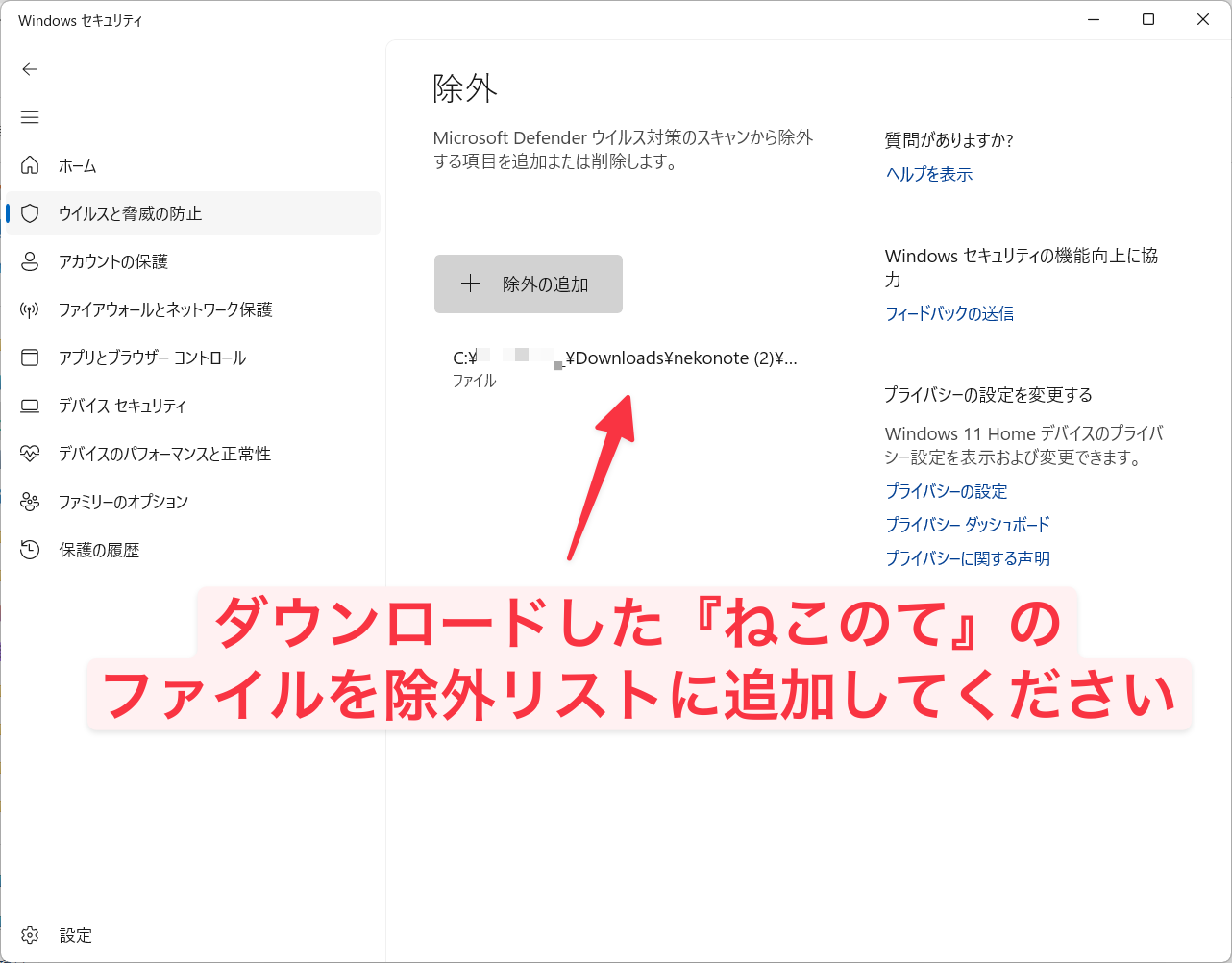Open the hamburger navigation menu
This screenshot has width=1232, height=963.
point(30,117)
